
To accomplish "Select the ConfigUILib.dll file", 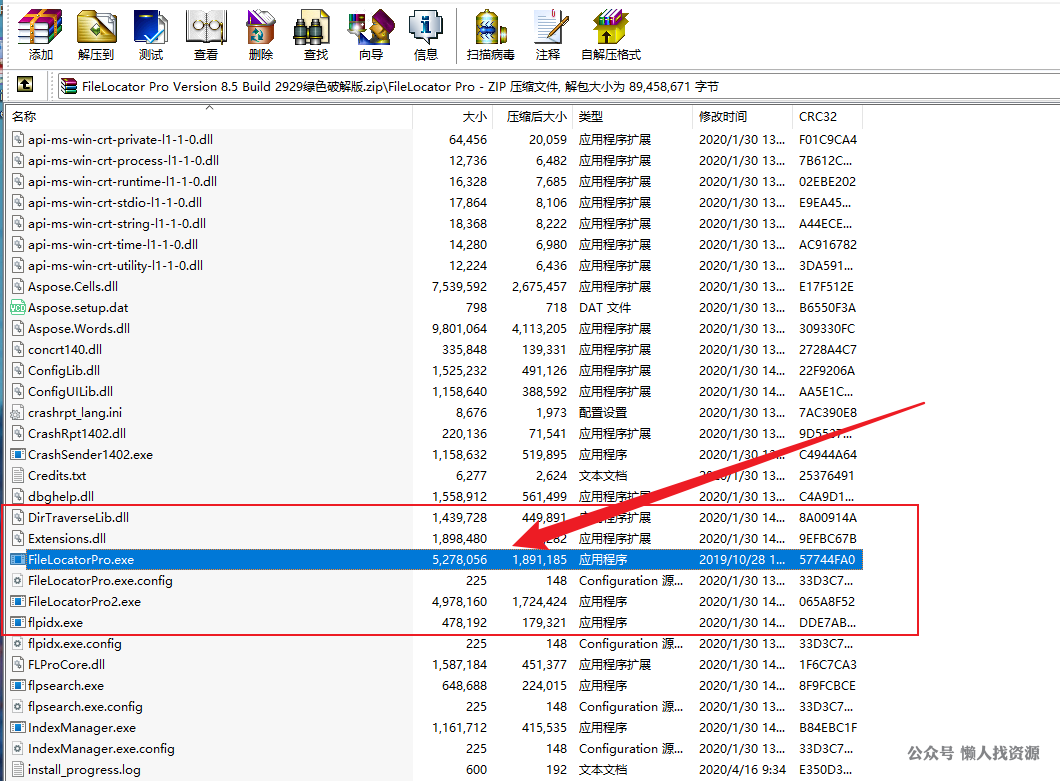I will tap(70, 391).
